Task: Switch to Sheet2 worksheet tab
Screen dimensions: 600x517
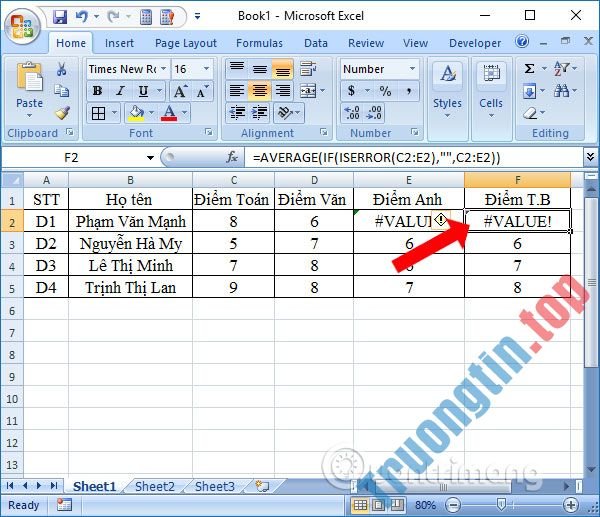Action: point(155,486)
